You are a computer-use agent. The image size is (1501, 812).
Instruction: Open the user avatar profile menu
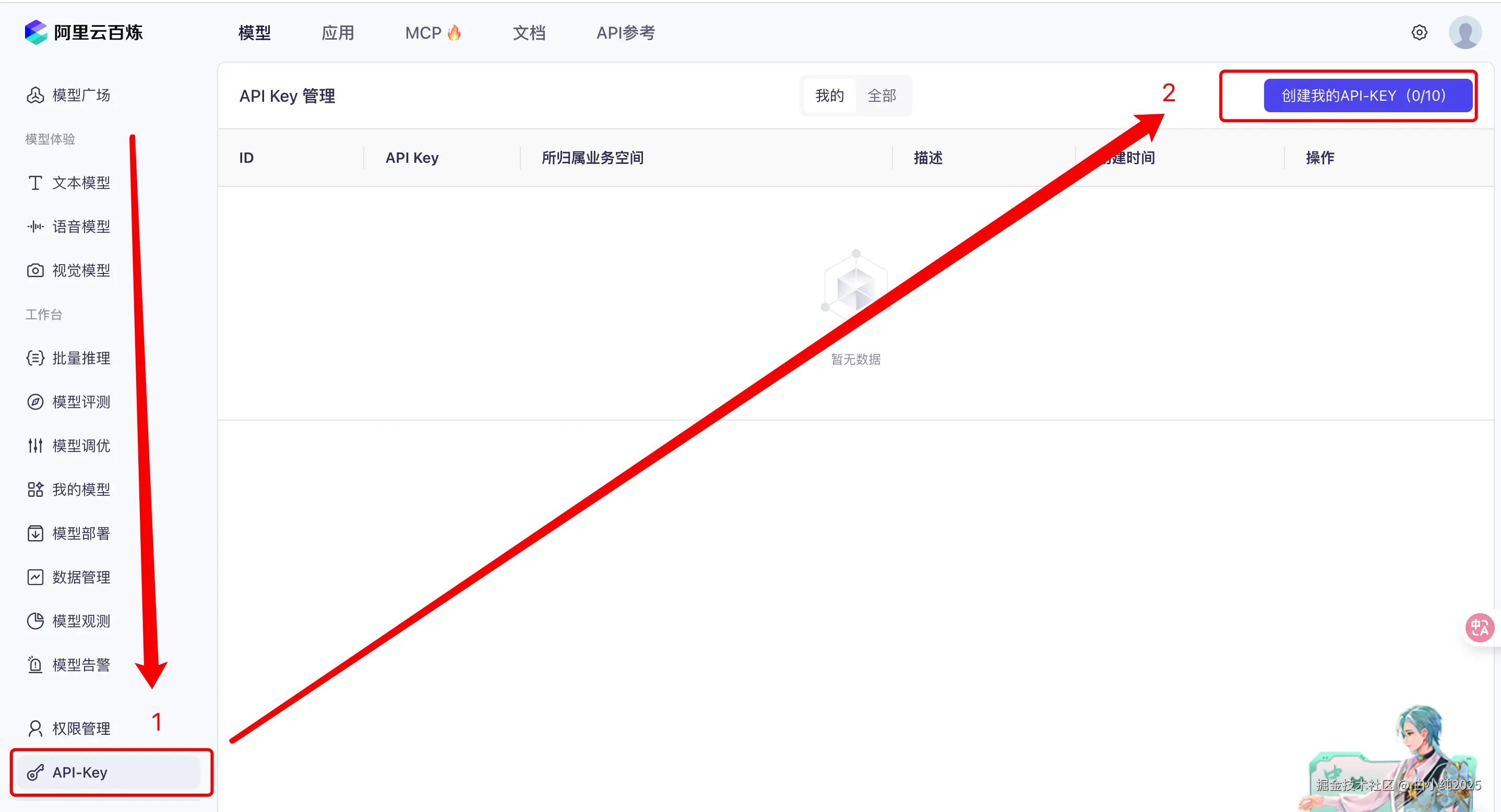(x=1464, y=33)
